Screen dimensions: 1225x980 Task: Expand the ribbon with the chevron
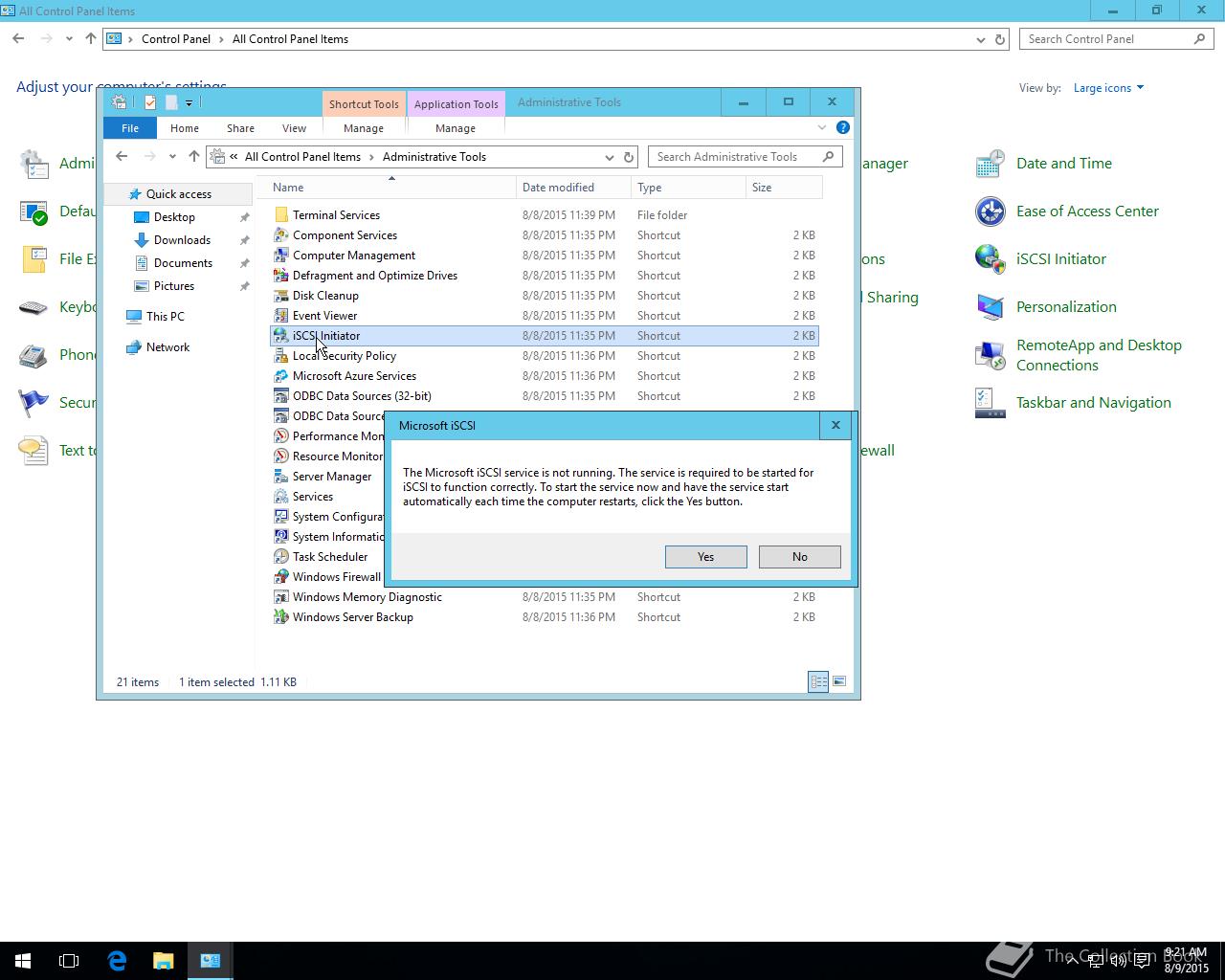click(x=821, y=127)
